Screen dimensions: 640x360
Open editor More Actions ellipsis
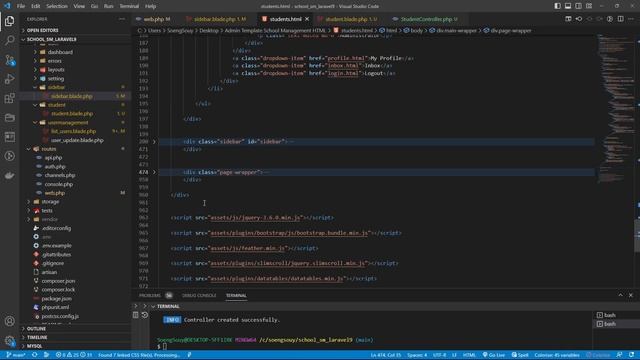click(x=631, y=19)
